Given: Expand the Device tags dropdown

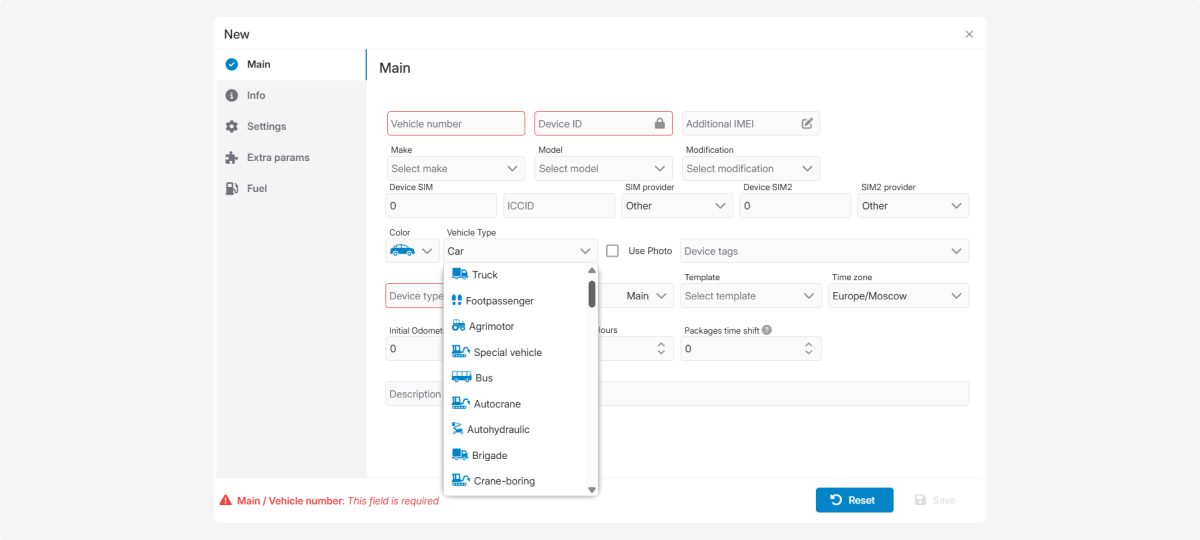Looking at the screenshot, I should coord(824,251).
